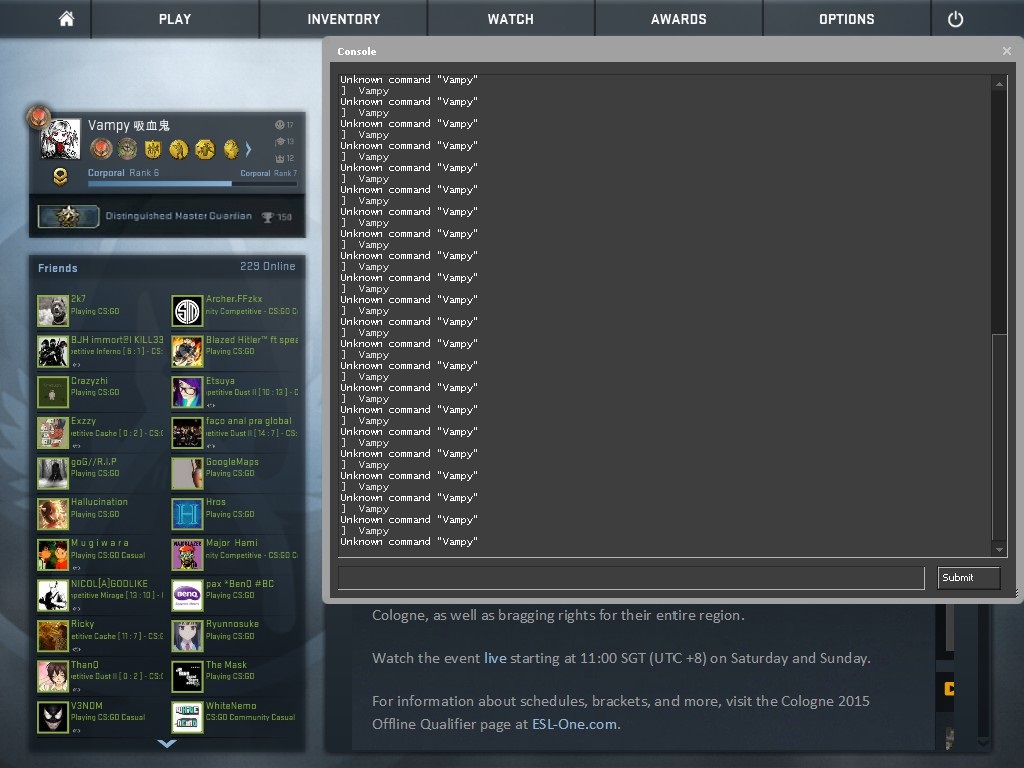This screenshot has width=1024, height=768.
Task: Click the teacher commendation icon showing 13
Action: (x=280, y=141)
